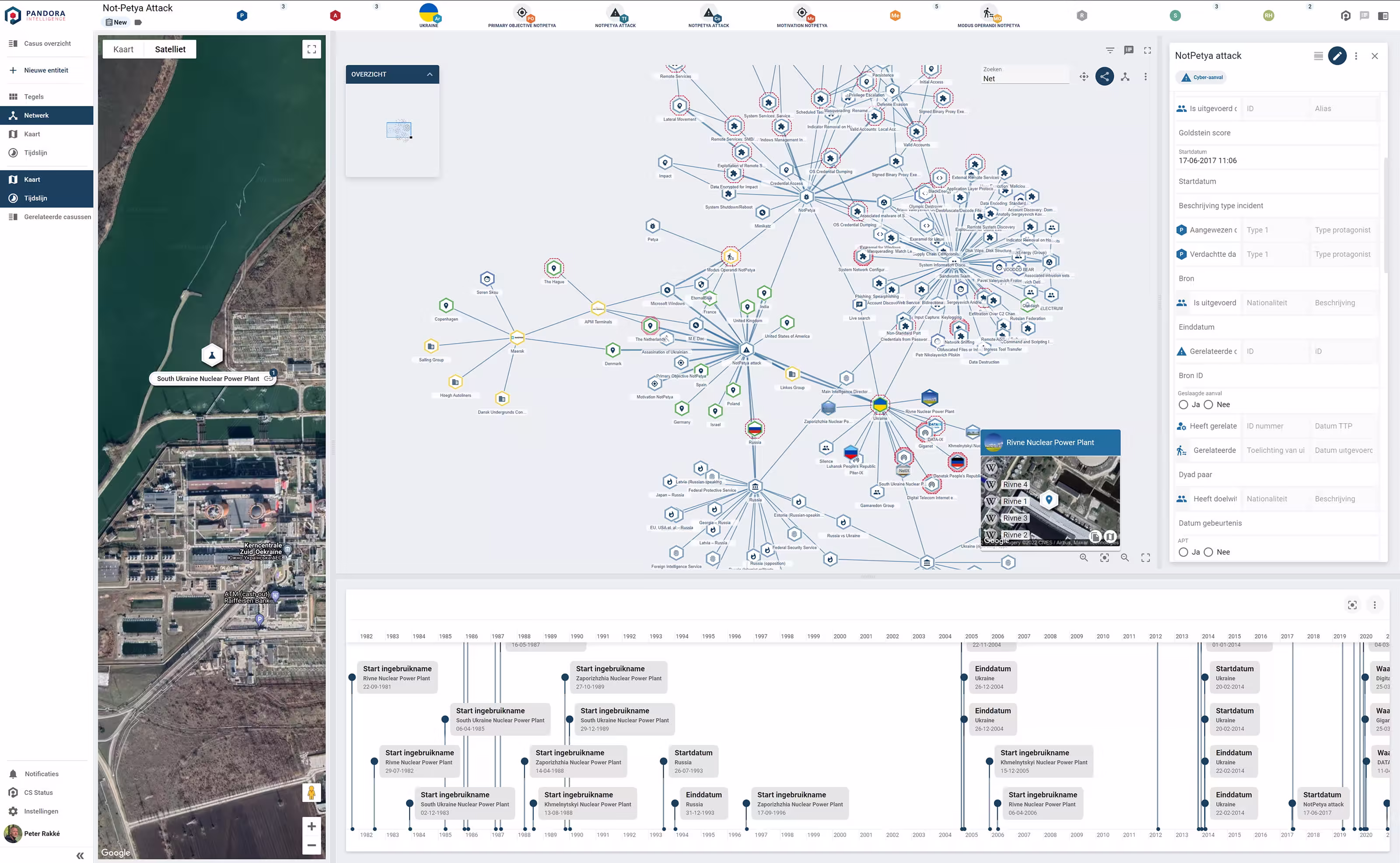Click the New label under Not-Petya Attack
Screen dimensions: 1400x863
point(115,22)
